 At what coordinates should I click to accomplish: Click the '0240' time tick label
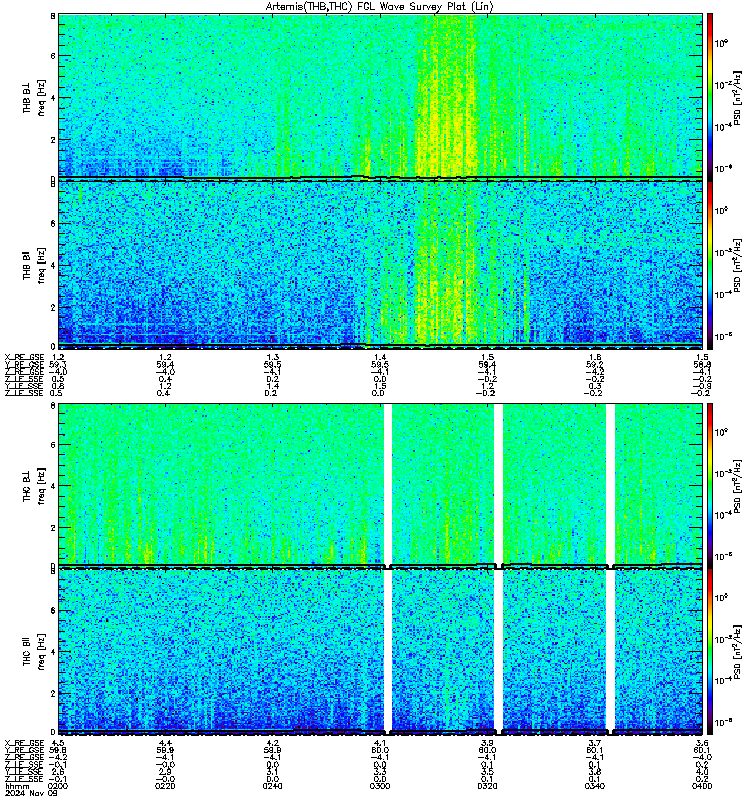tap(272, 786)
